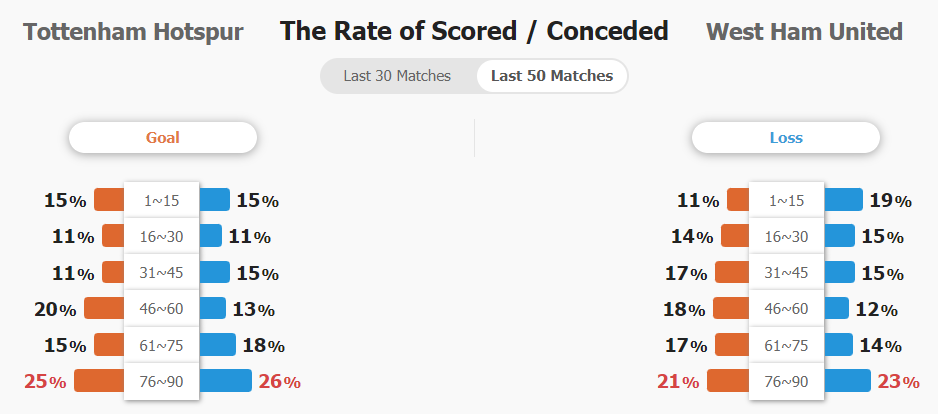Click the blue Loss button
Viewport: 938px width, 414px height.
[785, 138]
